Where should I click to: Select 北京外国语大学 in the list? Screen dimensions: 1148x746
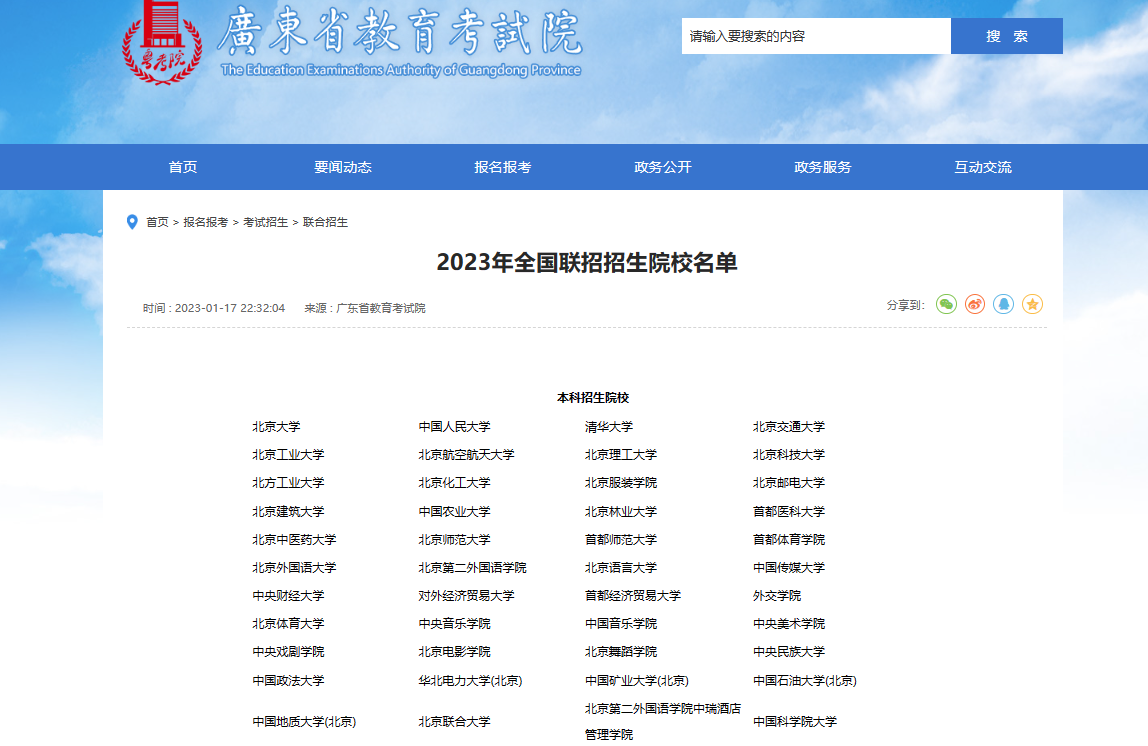tap(294, 567)
